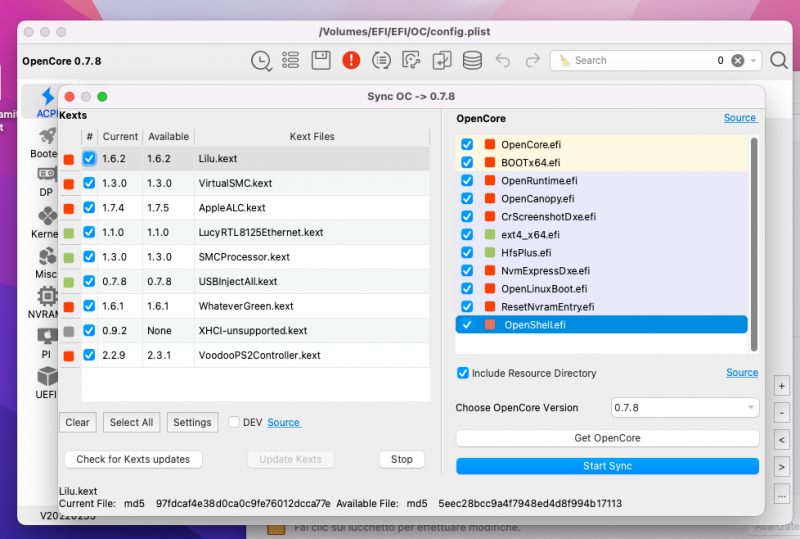Click the Kext Files column header
The image size is (800, 539).
click(312, 136)
